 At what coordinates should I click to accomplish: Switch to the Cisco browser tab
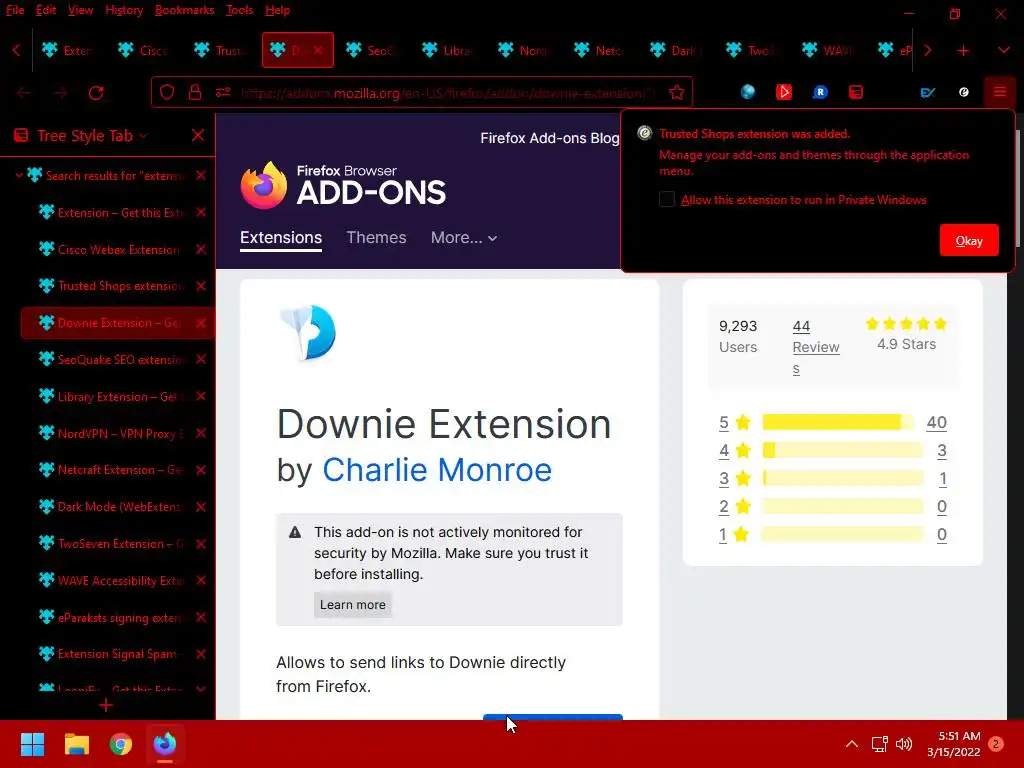click(x=145, y=50)
